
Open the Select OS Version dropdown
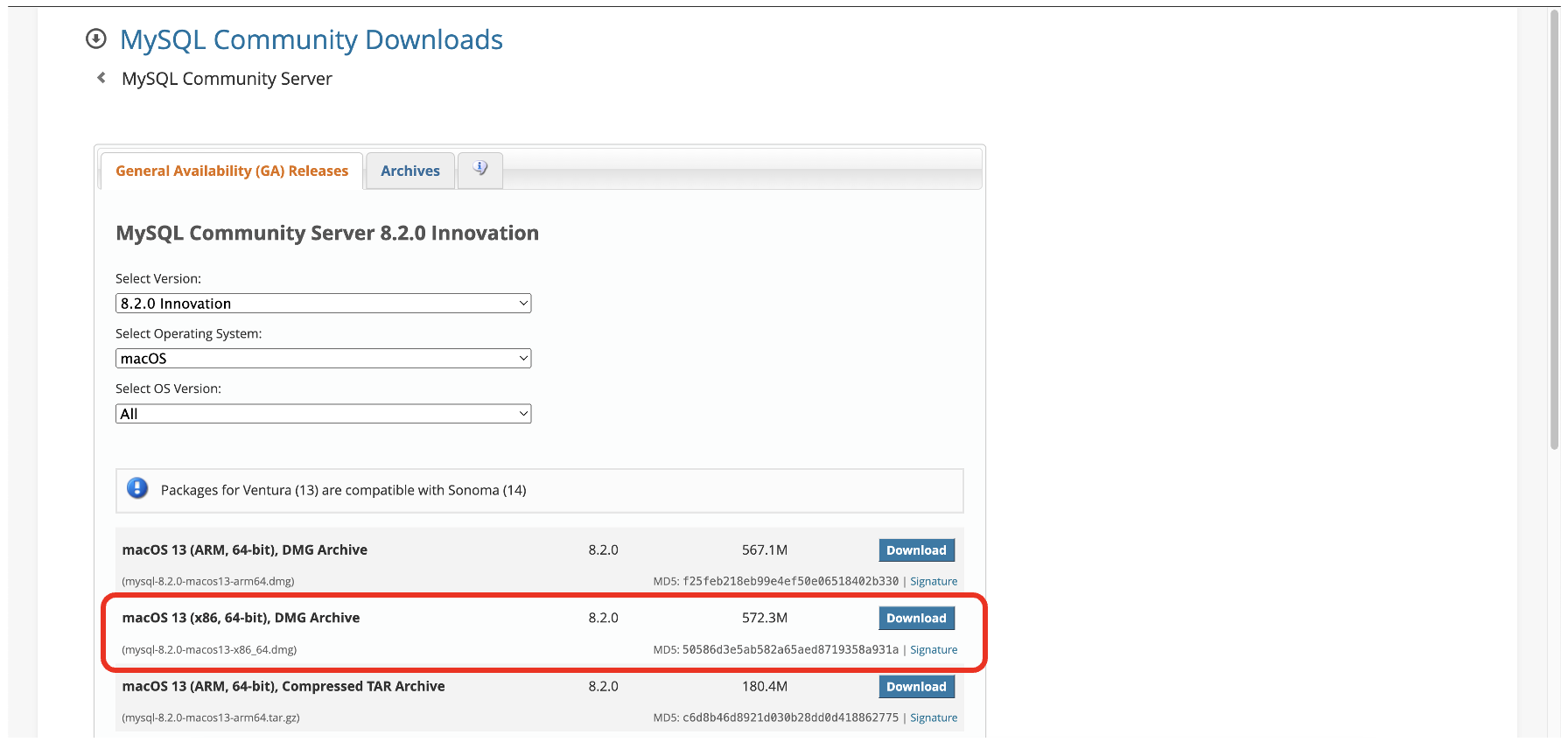[324, 414]
